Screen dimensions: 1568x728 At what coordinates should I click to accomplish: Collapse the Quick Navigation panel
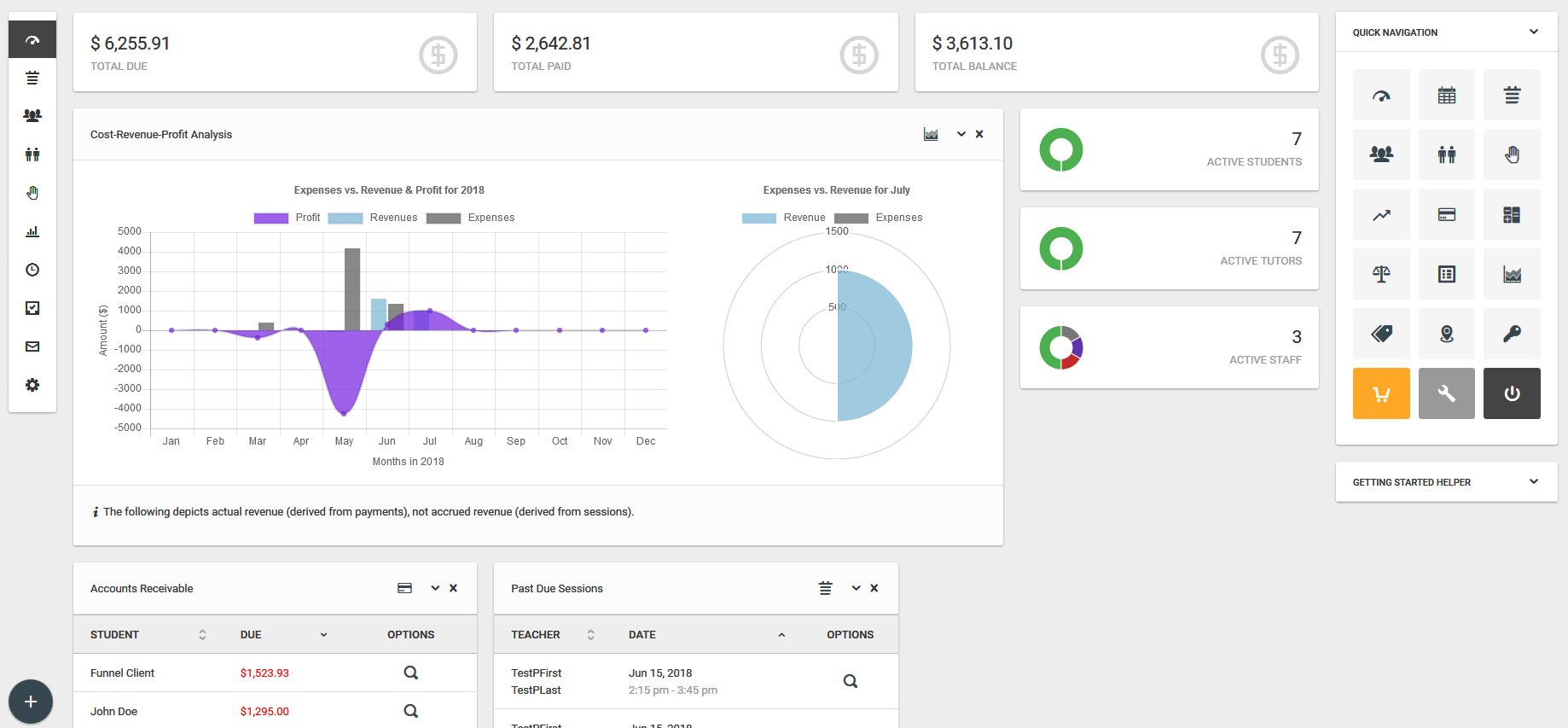point(1533,32)
